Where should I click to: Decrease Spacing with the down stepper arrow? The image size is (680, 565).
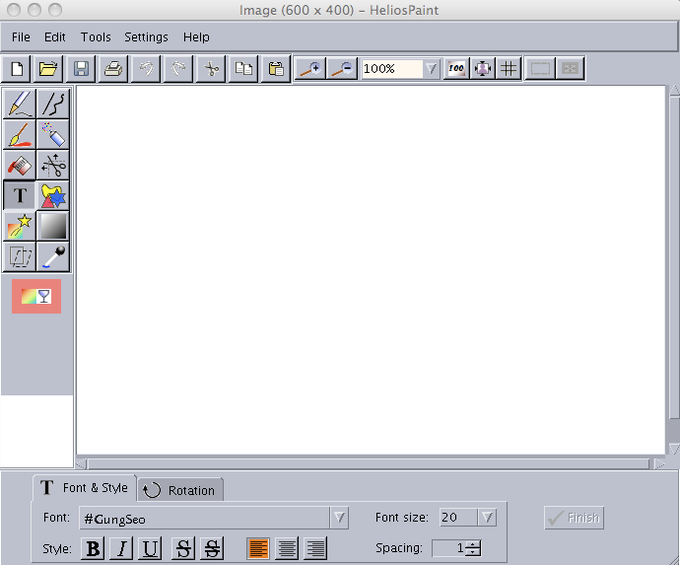473,552
